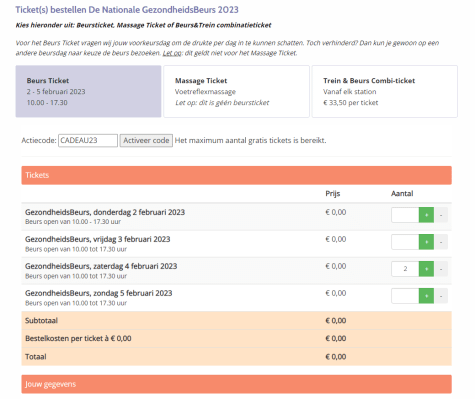
Task: Remove a ticket for vrijdag 3 februari
Action: [x=441, y=242]
